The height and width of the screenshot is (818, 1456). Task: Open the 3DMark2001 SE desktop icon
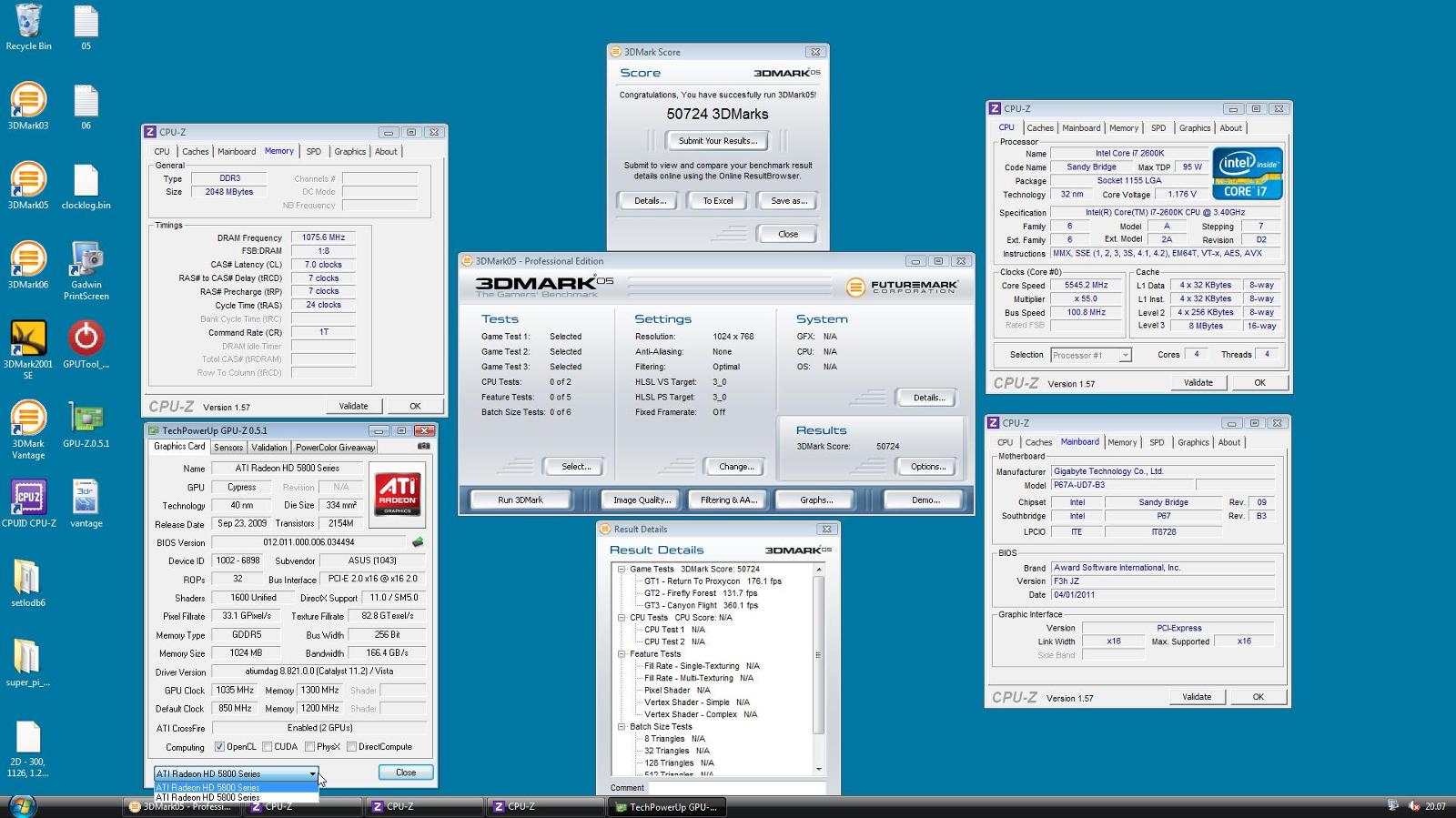point(28,349)
